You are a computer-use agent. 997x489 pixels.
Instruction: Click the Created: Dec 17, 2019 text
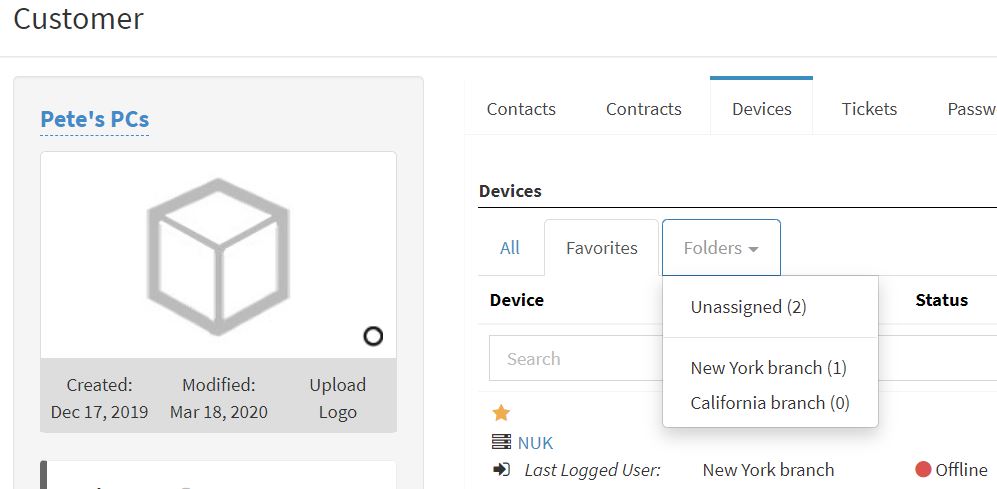tap(99, 398)
